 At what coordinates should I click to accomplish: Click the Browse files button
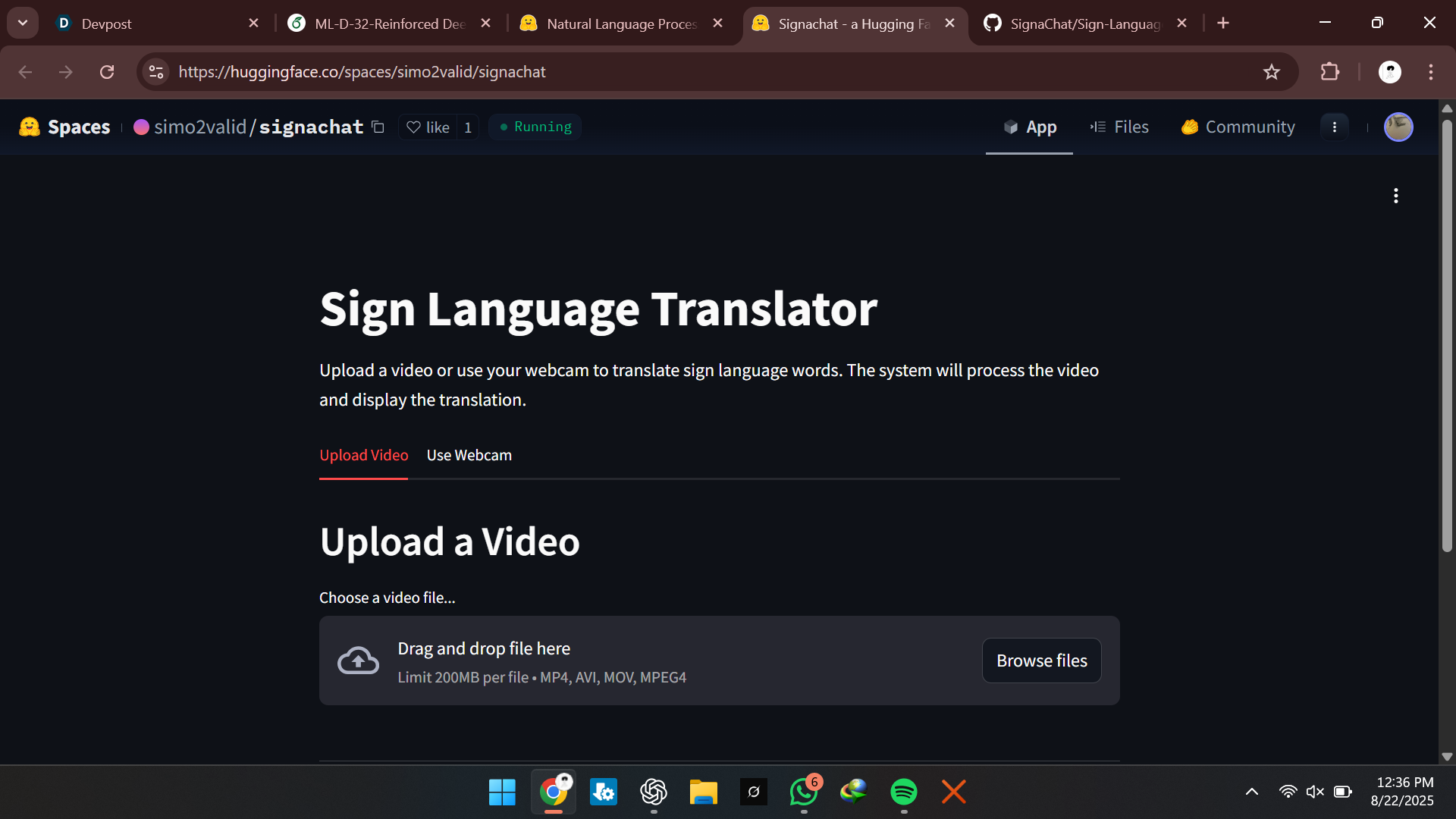1041,661
